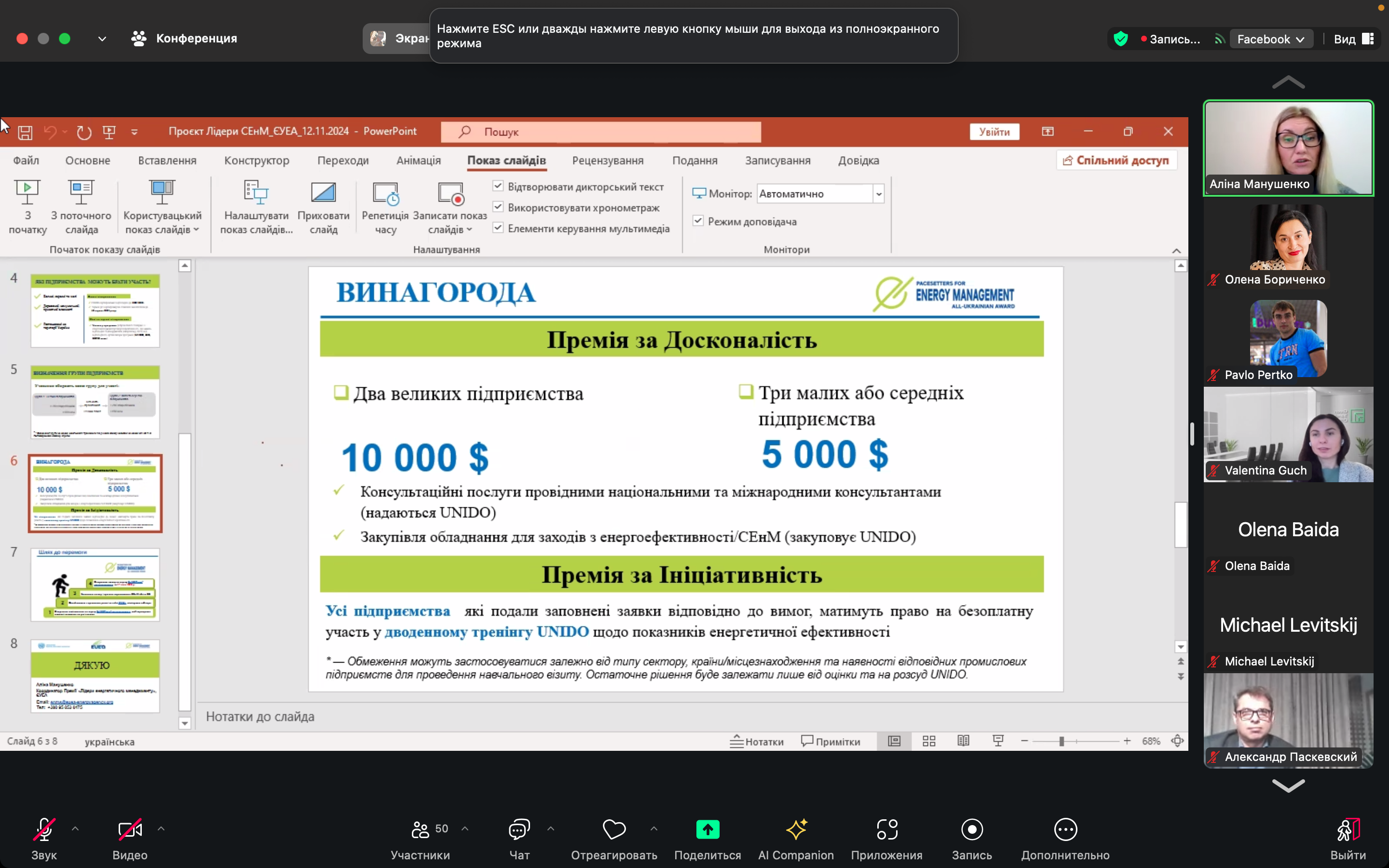This screenshot has width=1389, height=868.
Task: Click Выйти to leave the meeting
Action: 1348,839
